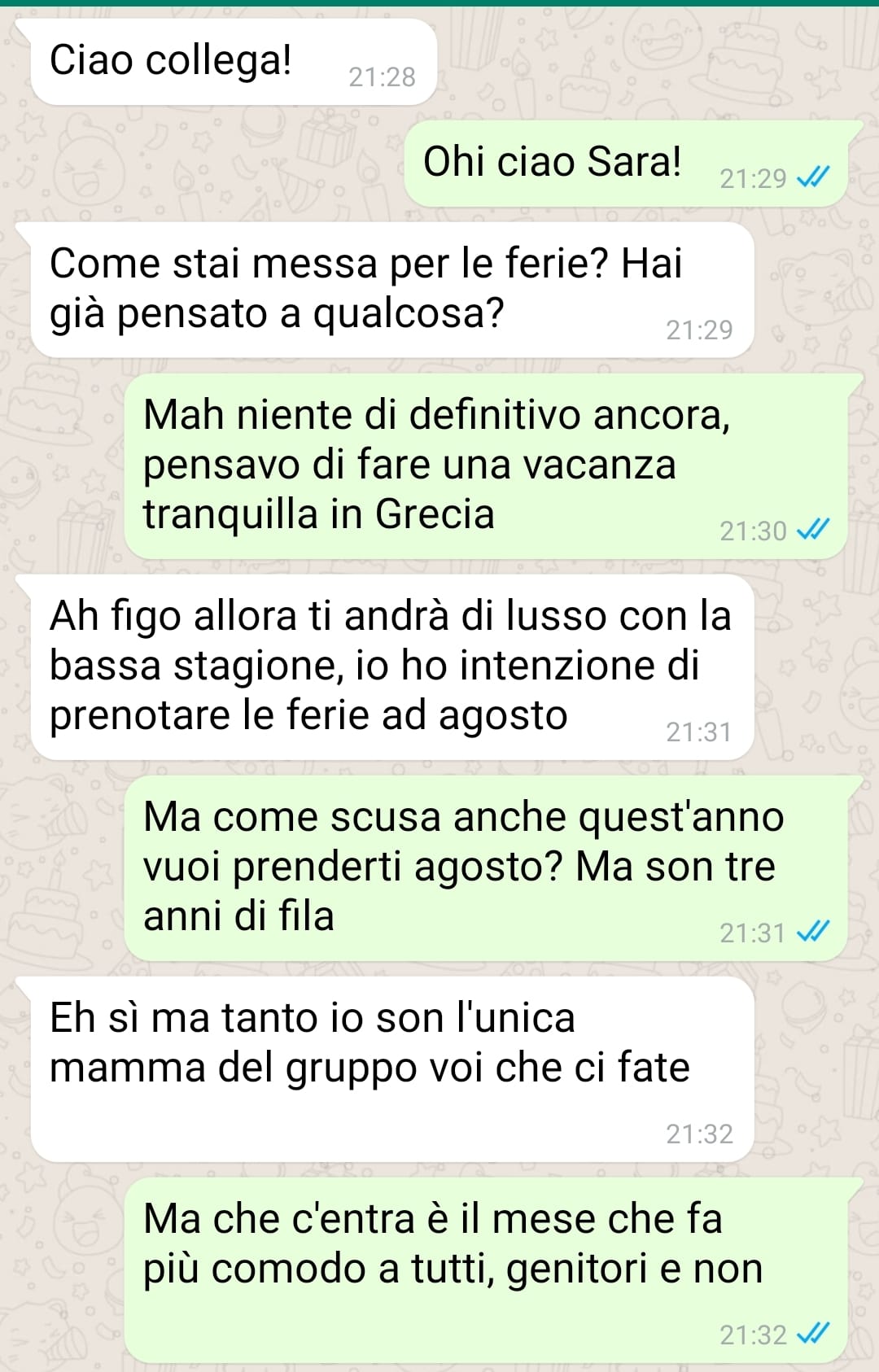The height and width of the screenshot is (1372, 879).
Task: Select the "l'unica mamma del gruppo" message
Action: click(x=392, y=1068)
